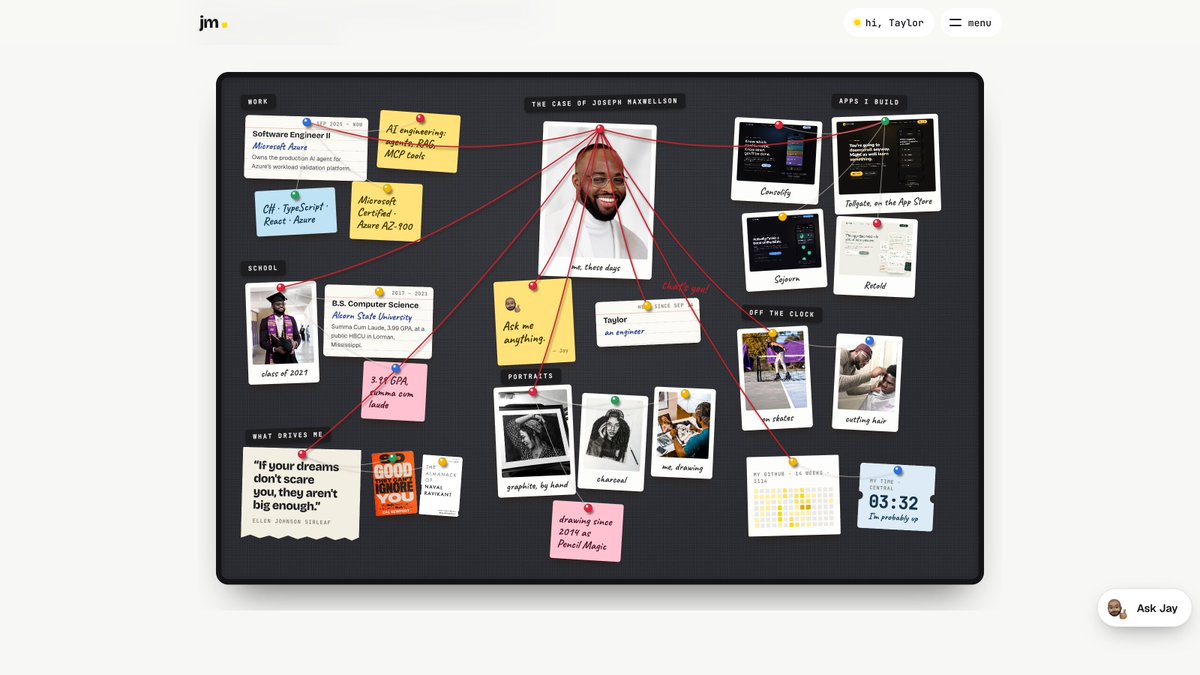Screen dimensions: 1200x675
Task: Open the Ask Jay chat button
Action: point(1144,608)
